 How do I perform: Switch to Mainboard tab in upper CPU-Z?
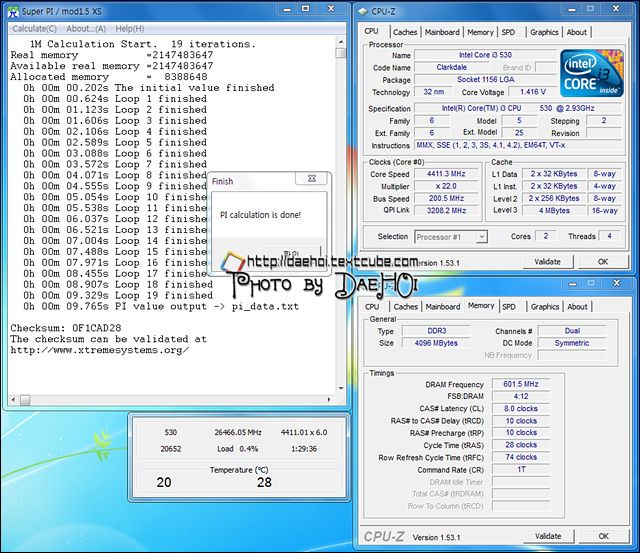point(442,32)
